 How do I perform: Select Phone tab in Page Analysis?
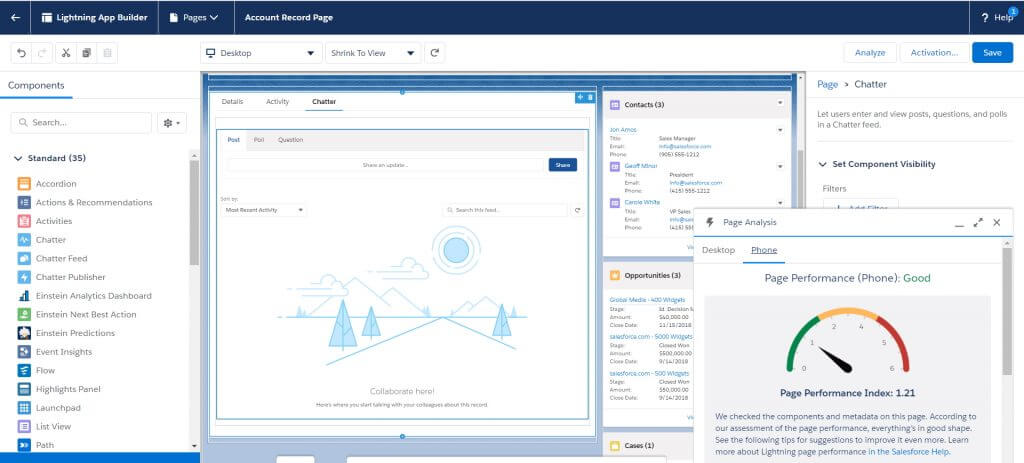[x=764, y=250]
